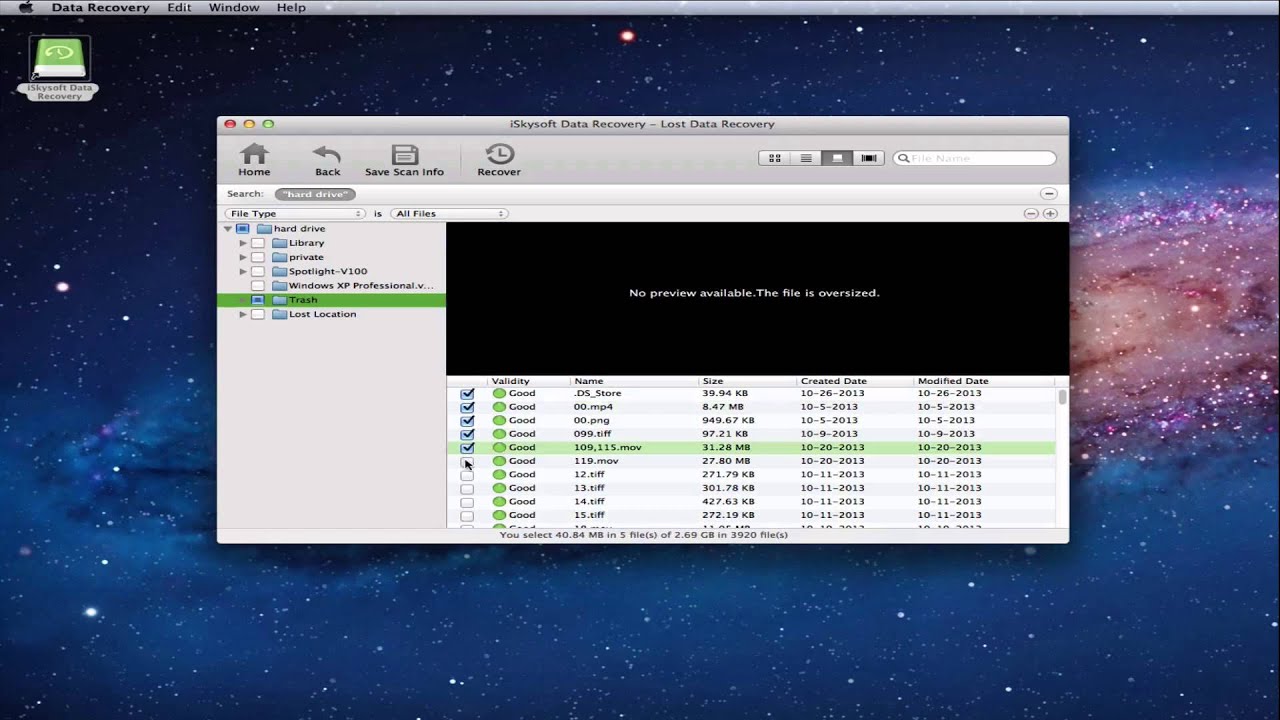The width and height of the screenshot is (1280, 720).
Task: Select the 15.tiff file name
Action: tap(589, 516)
